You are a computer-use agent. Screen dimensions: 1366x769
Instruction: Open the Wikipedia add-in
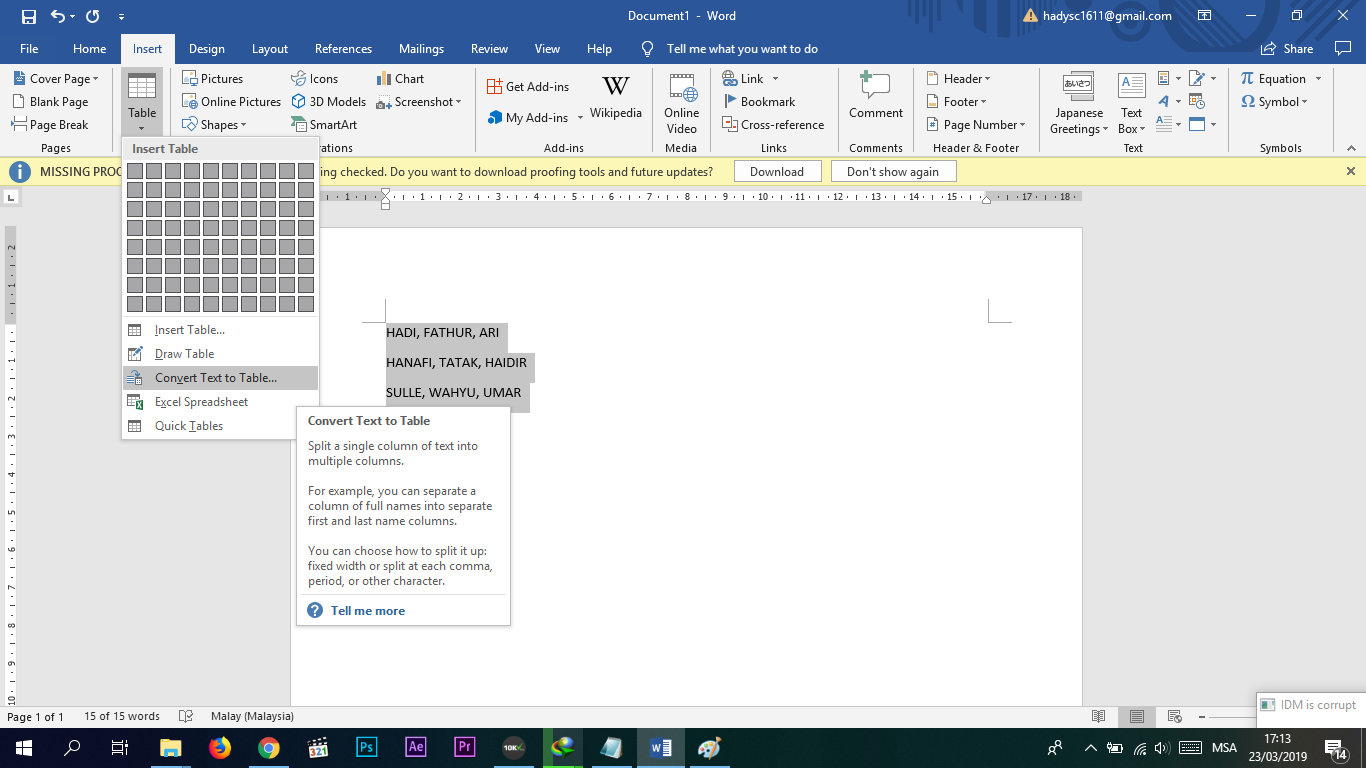point(615,101)
